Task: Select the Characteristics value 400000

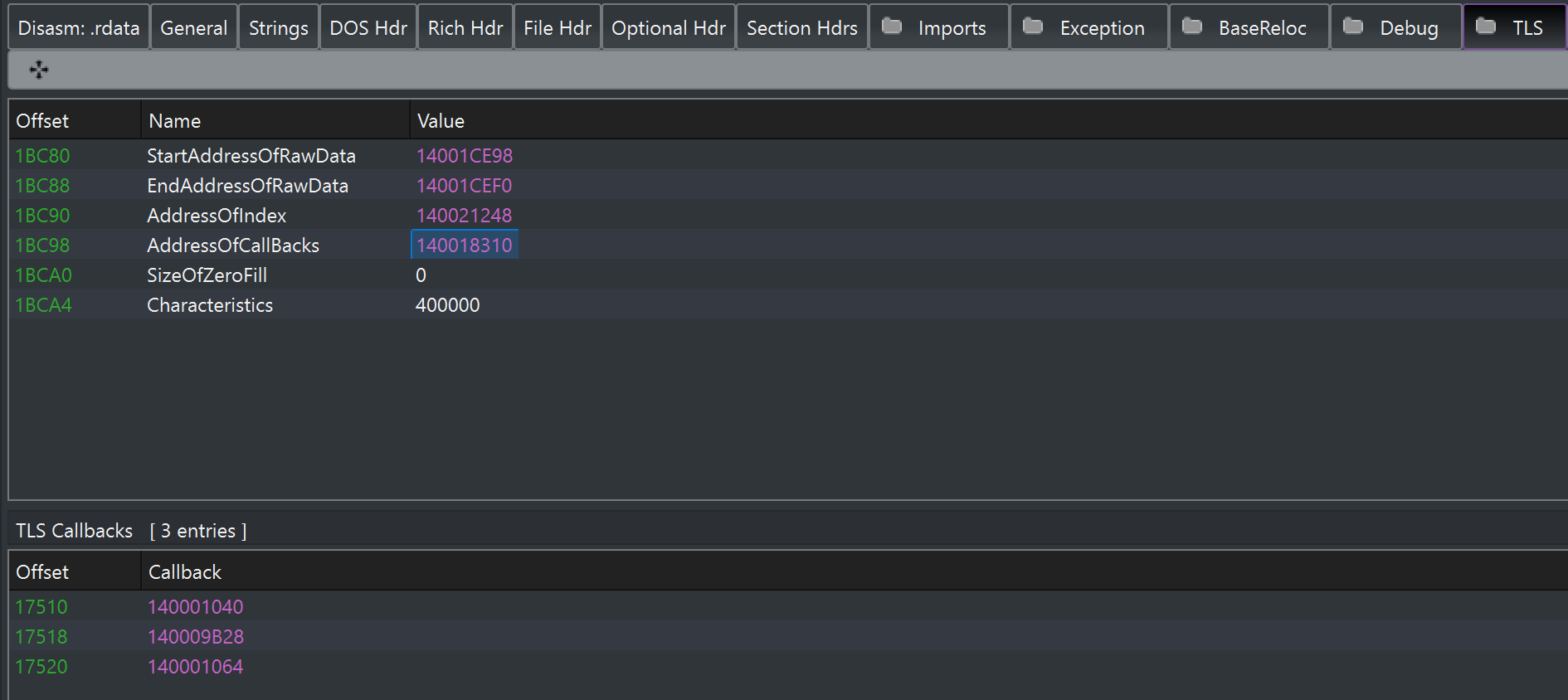Action: 447,305
